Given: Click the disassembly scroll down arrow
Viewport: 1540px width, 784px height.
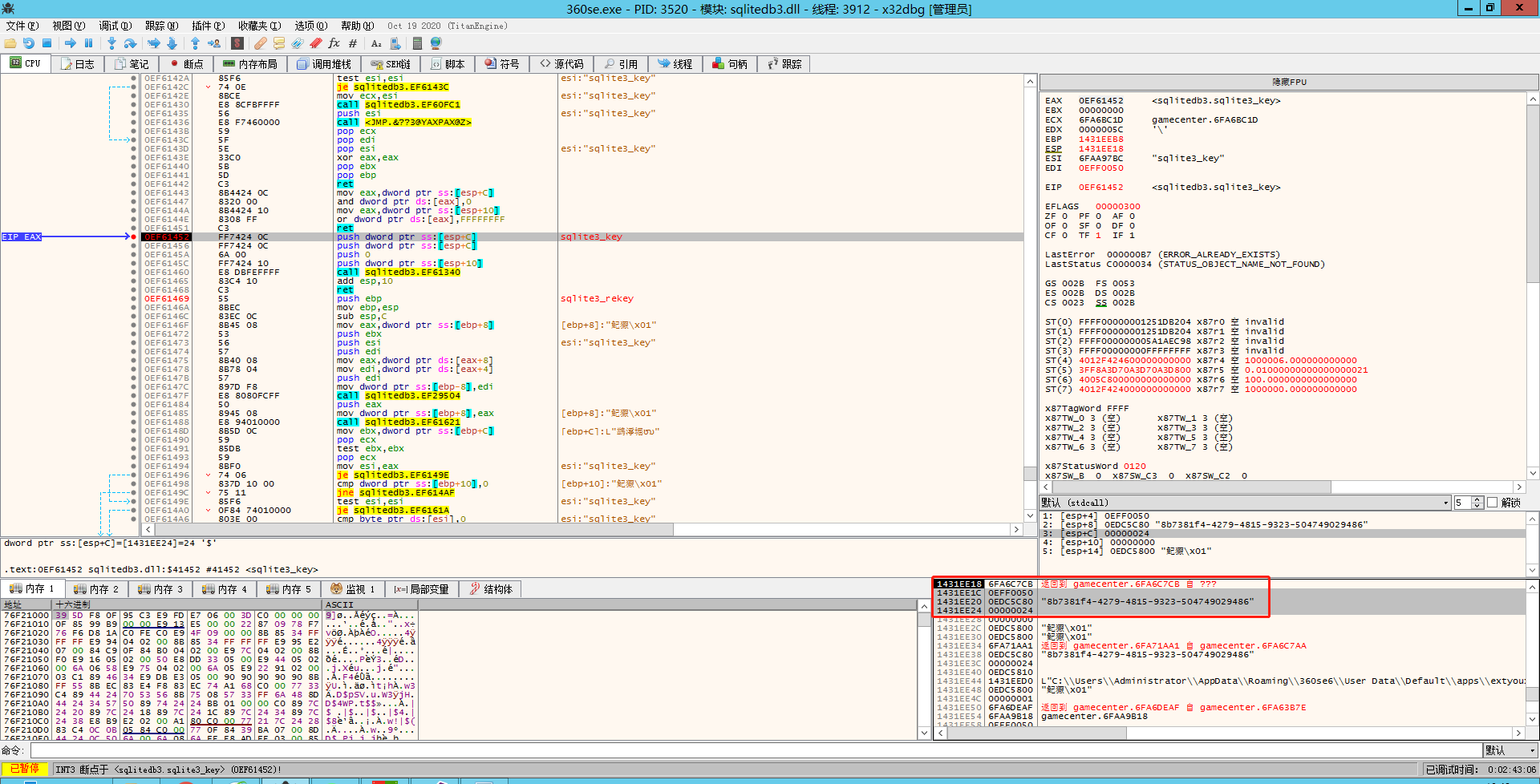Looking at the screenshot, I should [x=1031, y=515].
